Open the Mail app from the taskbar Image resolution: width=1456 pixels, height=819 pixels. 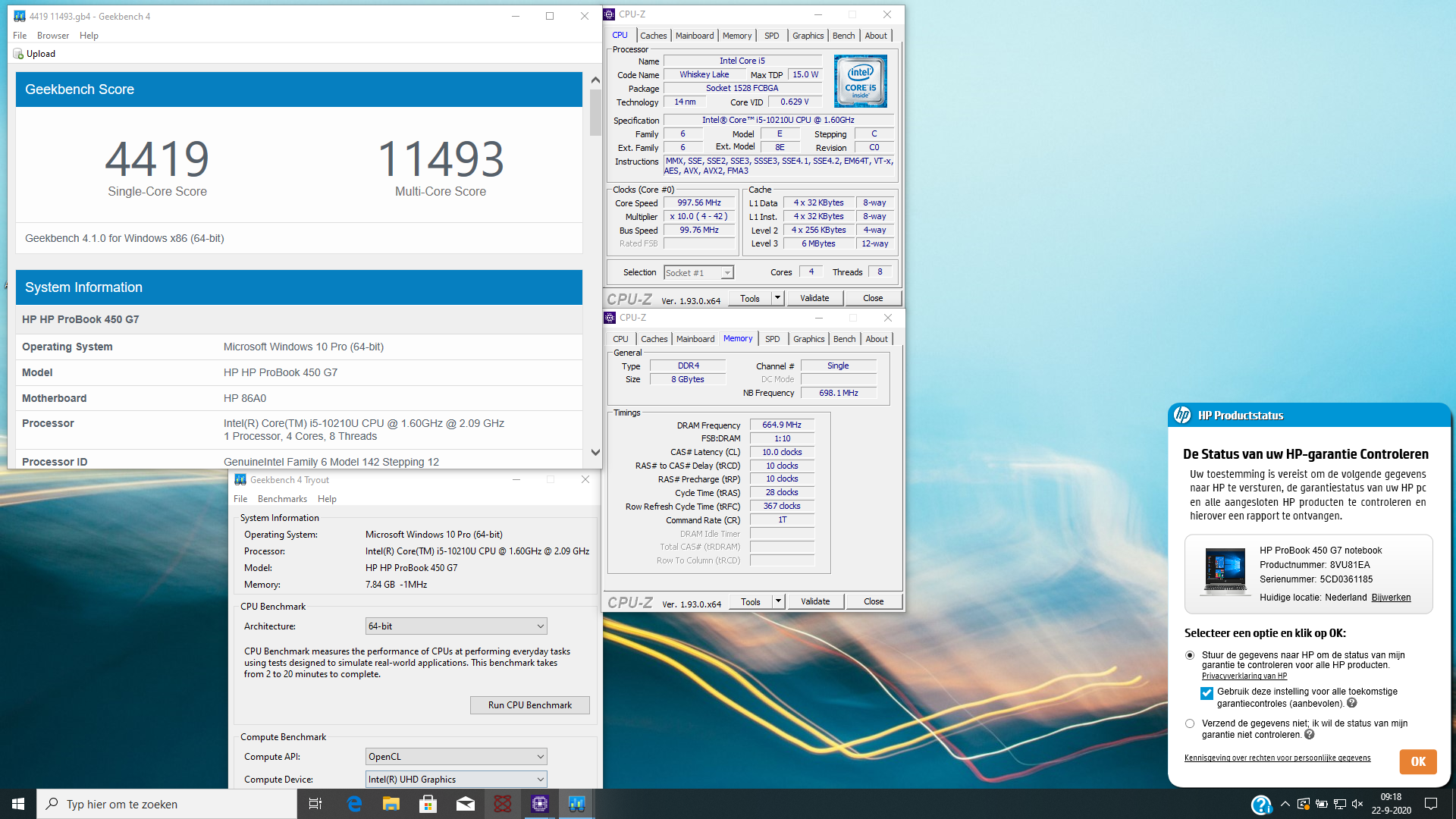pos(466,804)
